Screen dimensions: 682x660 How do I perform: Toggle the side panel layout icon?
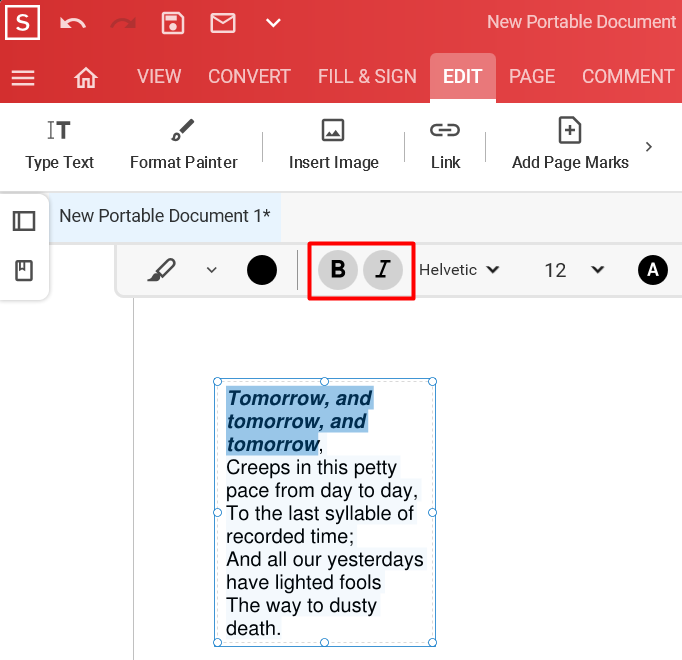(24, 221)
